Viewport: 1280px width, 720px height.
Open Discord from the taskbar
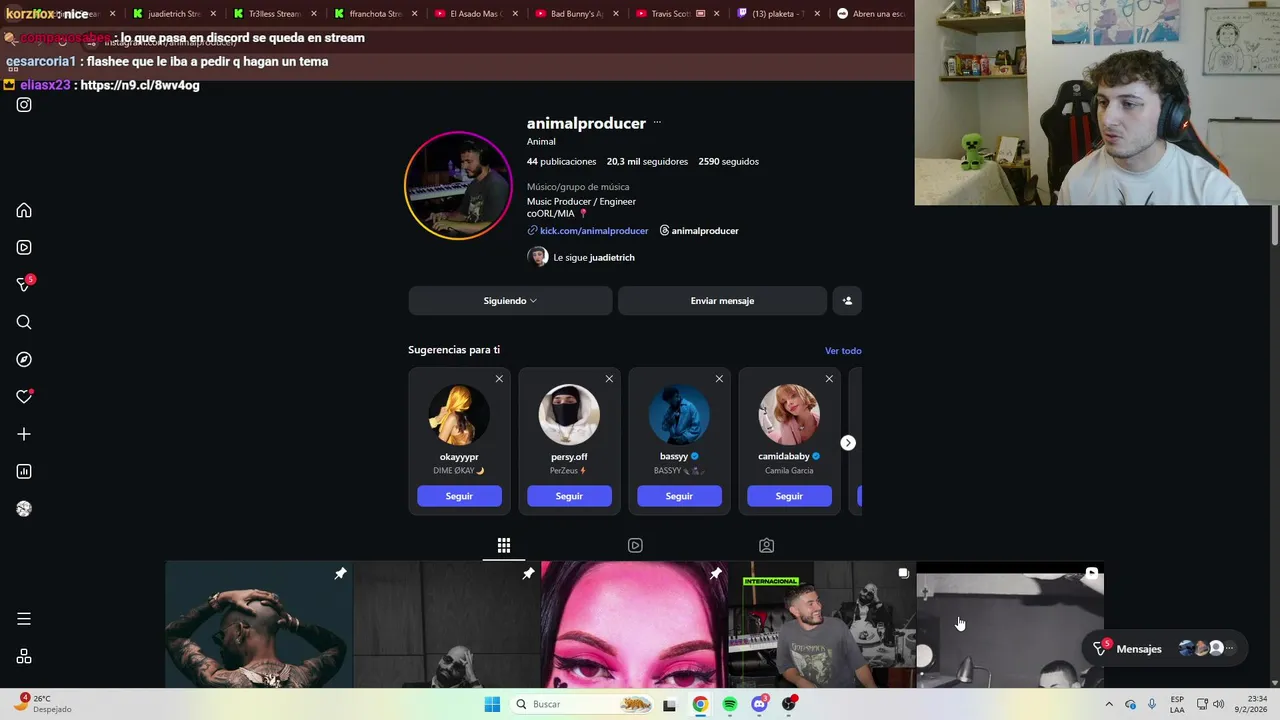coord(759,704)
